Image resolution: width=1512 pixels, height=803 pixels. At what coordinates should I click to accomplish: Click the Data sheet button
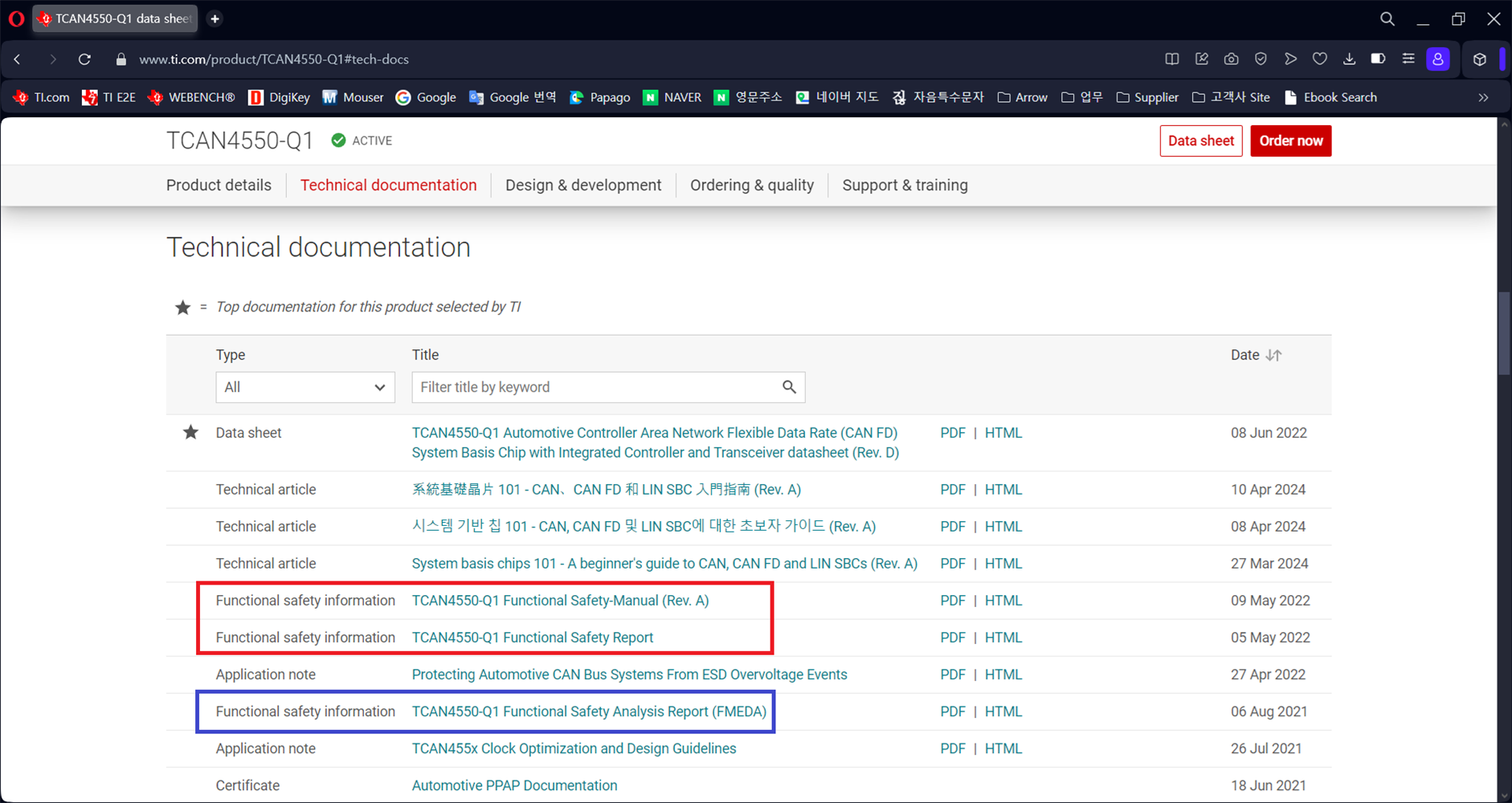click(1201, 141)
